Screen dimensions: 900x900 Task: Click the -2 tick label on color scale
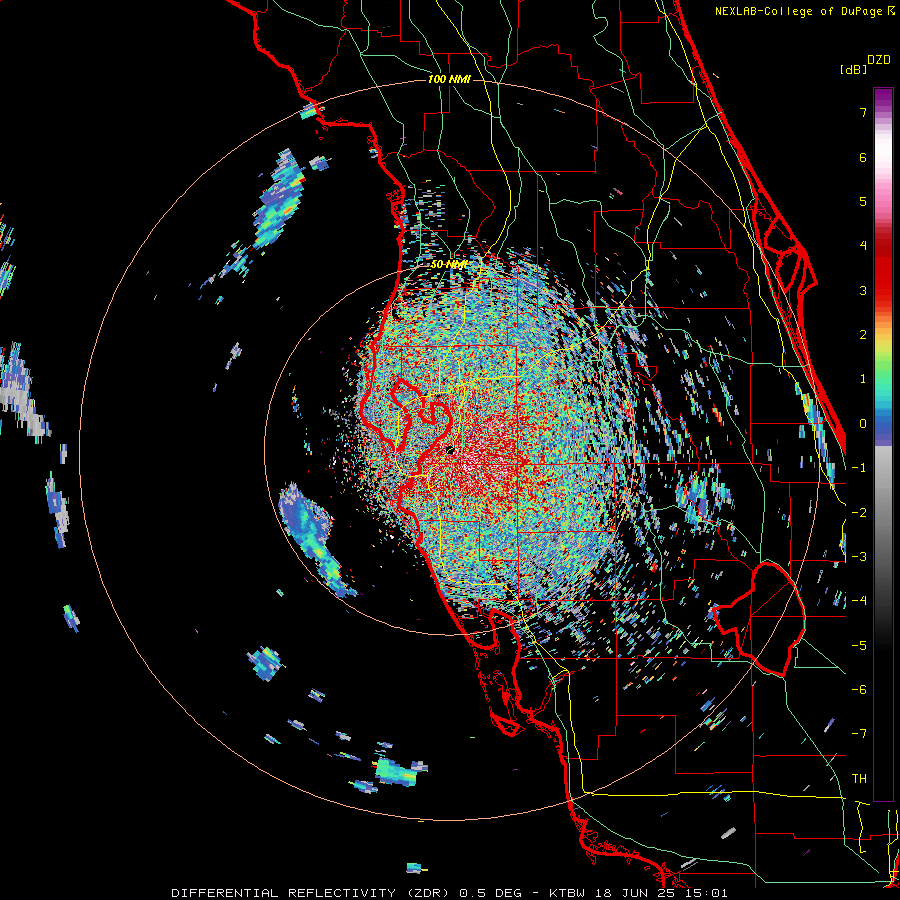[x=859, y=513]
